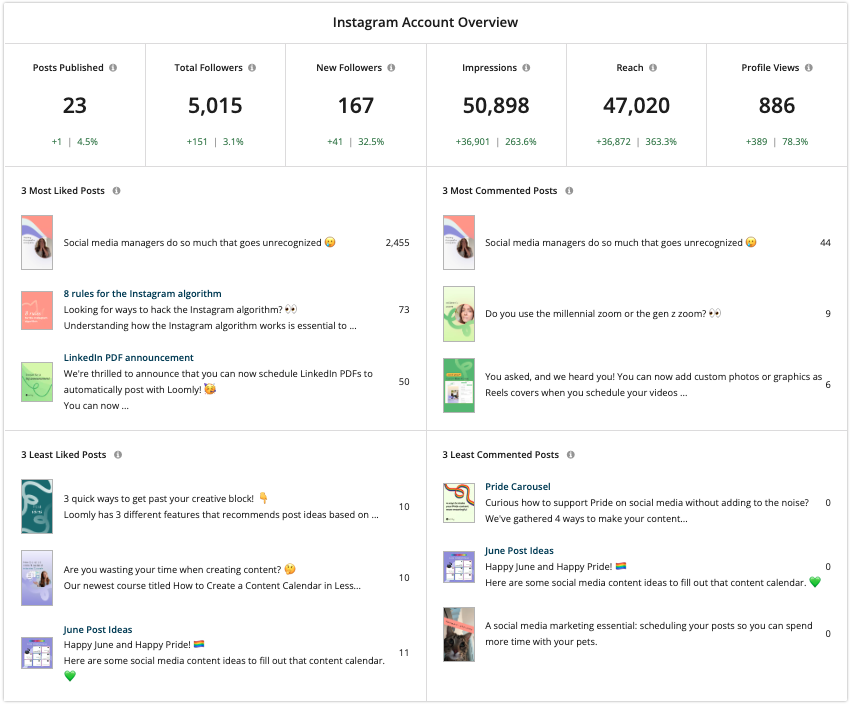This screenshot has height=707, width=854.
Task: Click the June Post Ideas link under Least Liked
Action: click(97, 629)
